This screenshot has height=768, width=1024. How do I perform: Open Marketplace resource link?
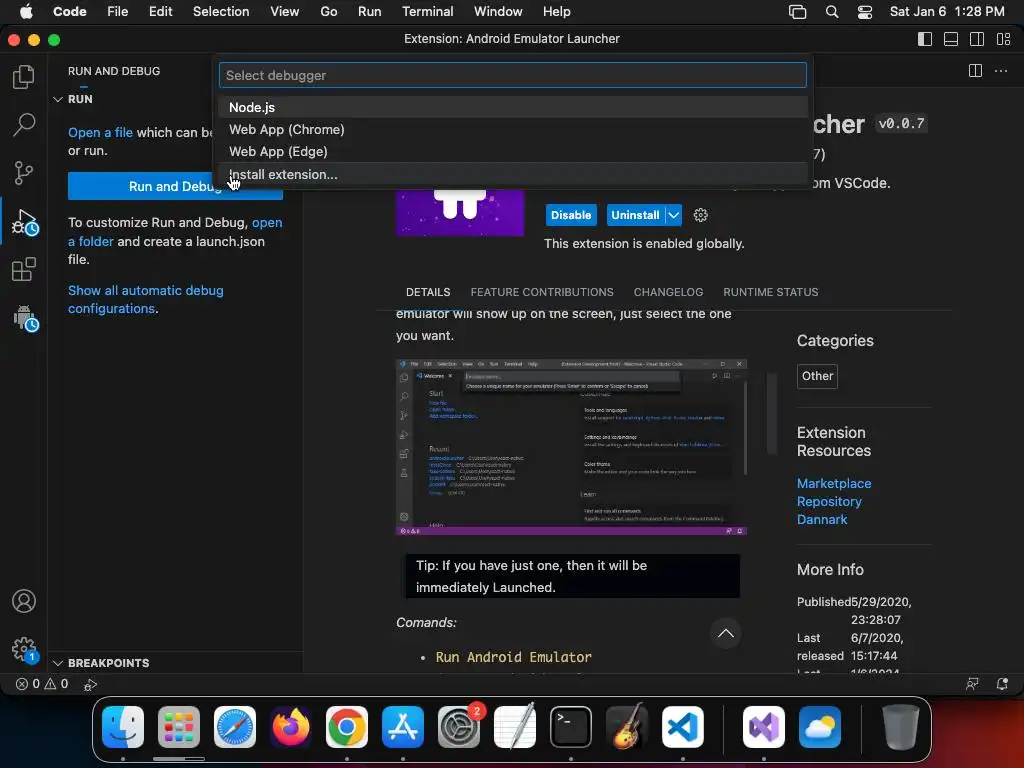834,483
